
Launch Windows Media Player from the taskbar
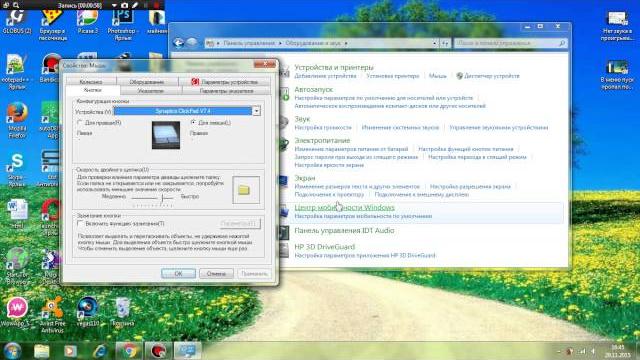click(70, 351)
